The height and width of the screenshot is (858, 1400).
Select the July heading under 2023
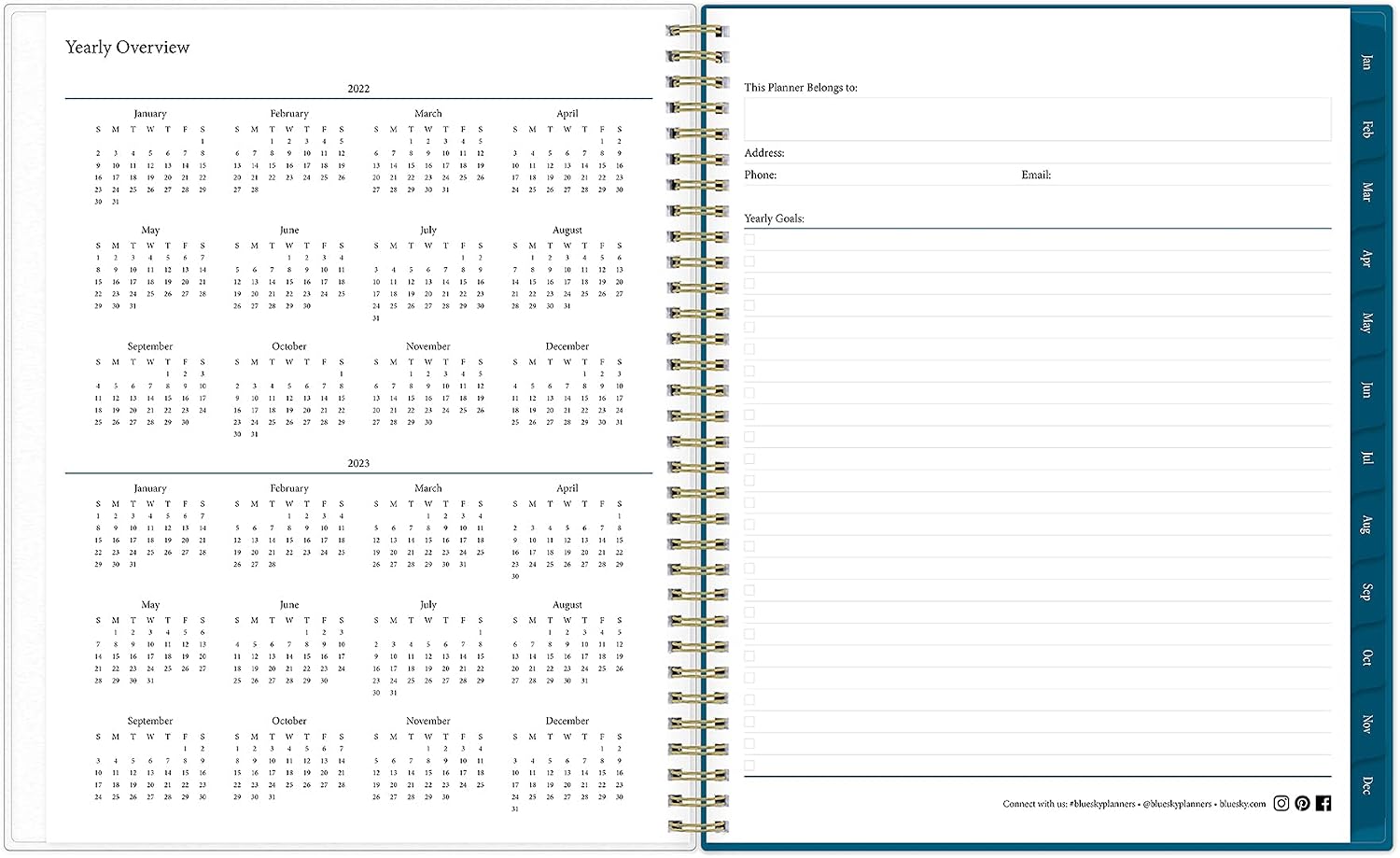[428, 605]
